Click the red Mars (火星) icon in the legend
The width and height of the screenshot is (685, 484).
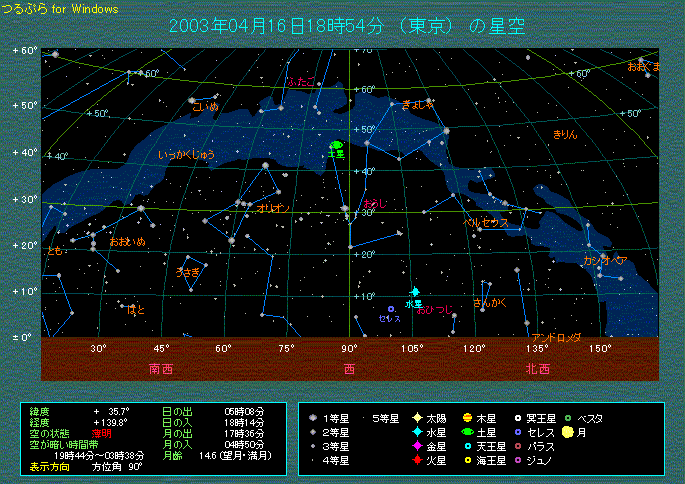coord(415,460)
